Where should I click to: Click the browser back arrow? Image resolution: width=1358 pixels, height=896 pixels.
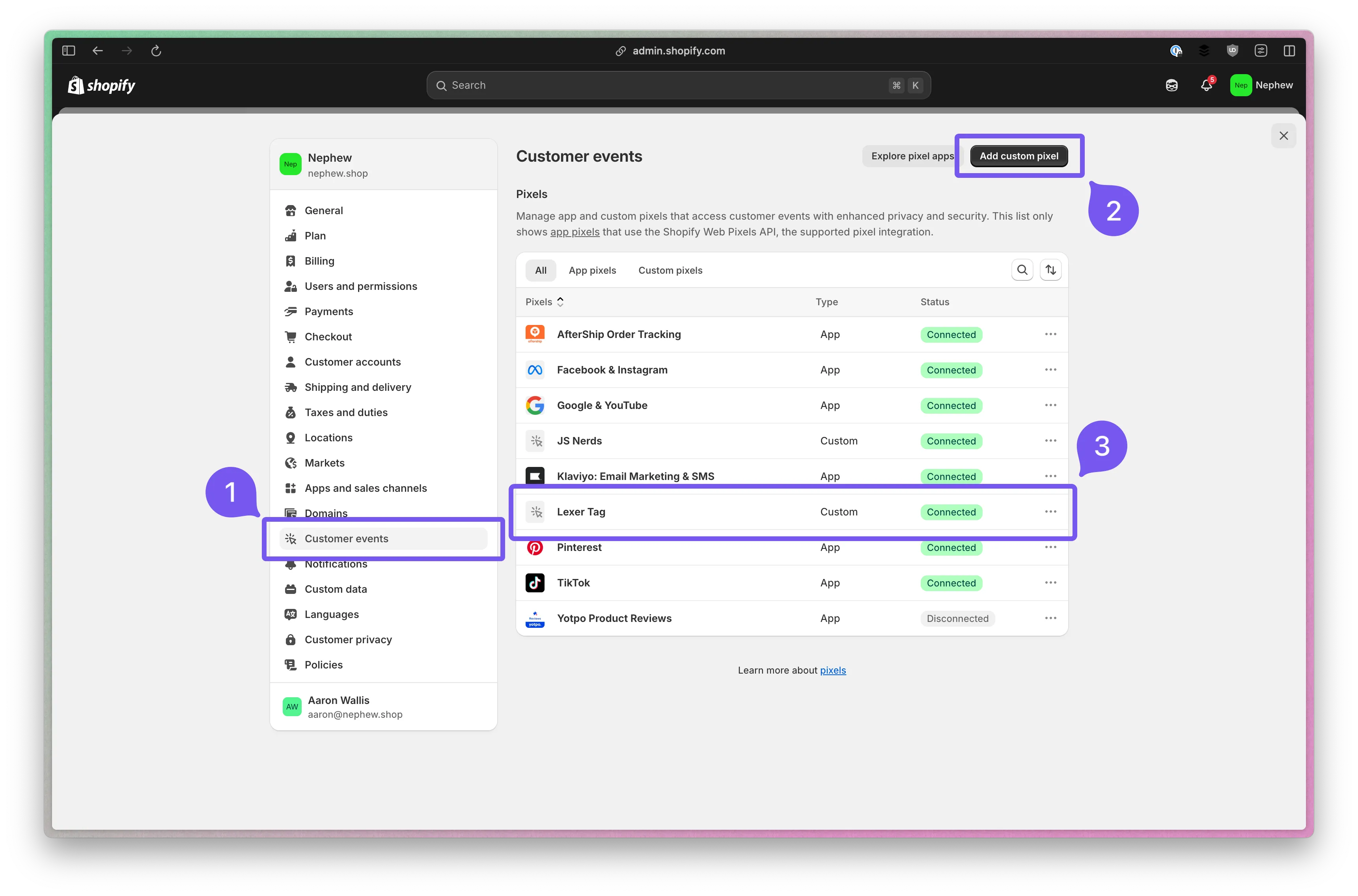[x=98, y=51]
